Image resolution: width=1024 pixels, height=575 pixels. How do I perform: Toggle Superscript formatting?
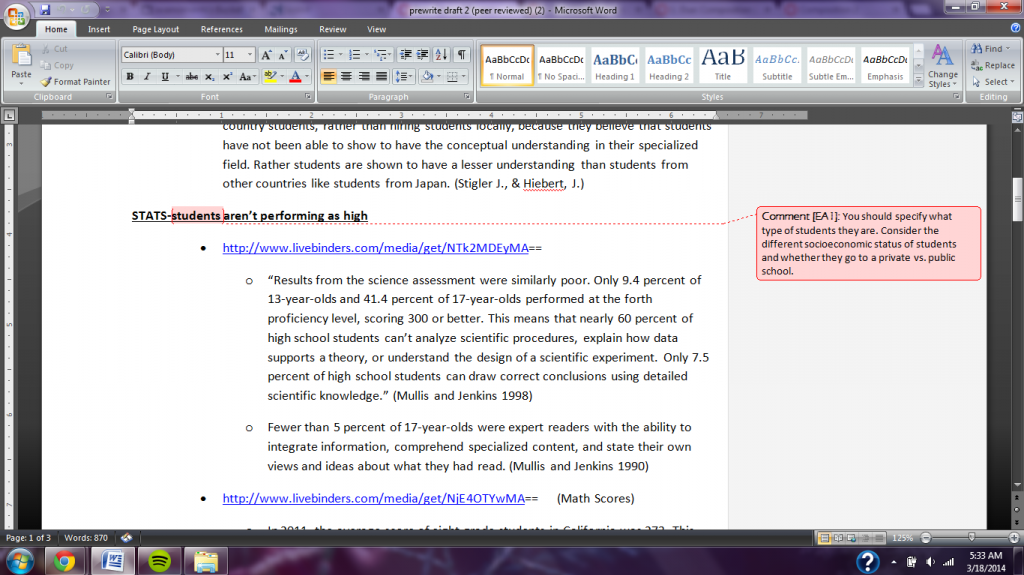[227, 76]
